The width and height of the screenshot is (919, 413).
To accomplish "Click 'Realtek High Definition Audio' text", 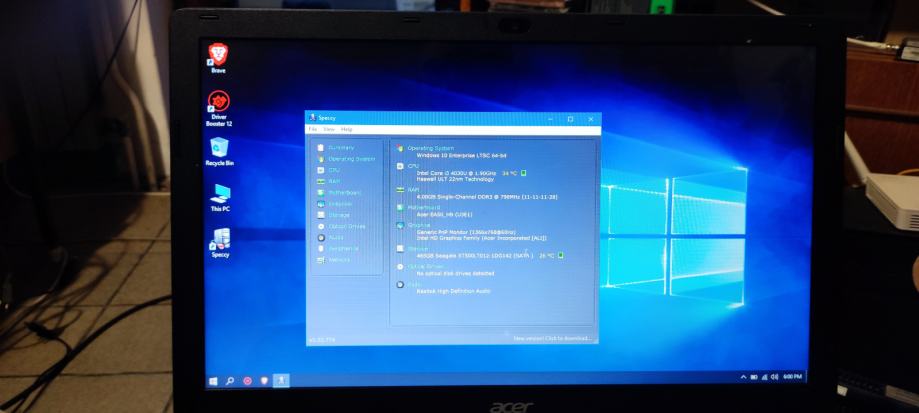I will (453, 291).
